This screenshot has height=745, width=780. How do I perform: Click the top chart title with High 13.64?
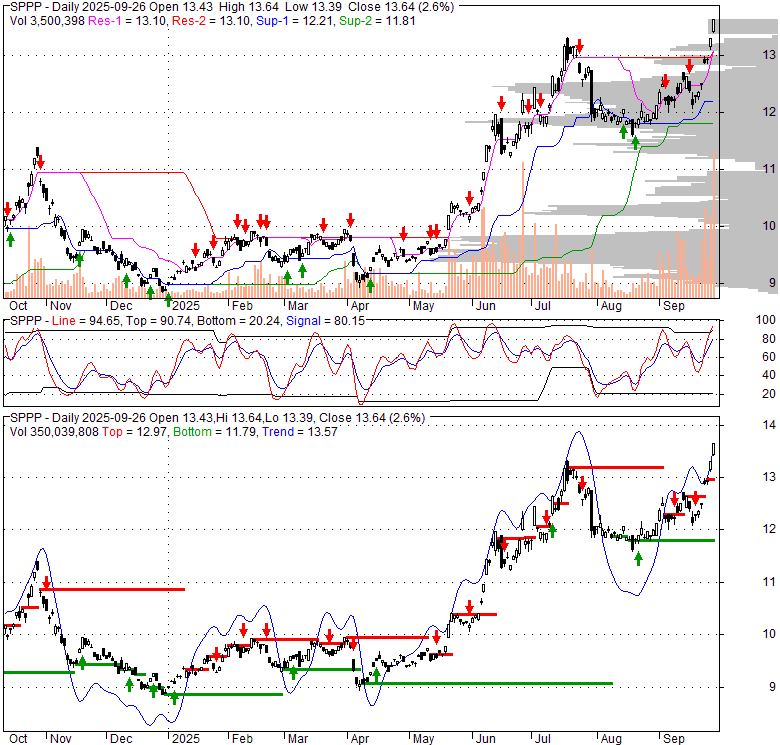pos(232,7)
